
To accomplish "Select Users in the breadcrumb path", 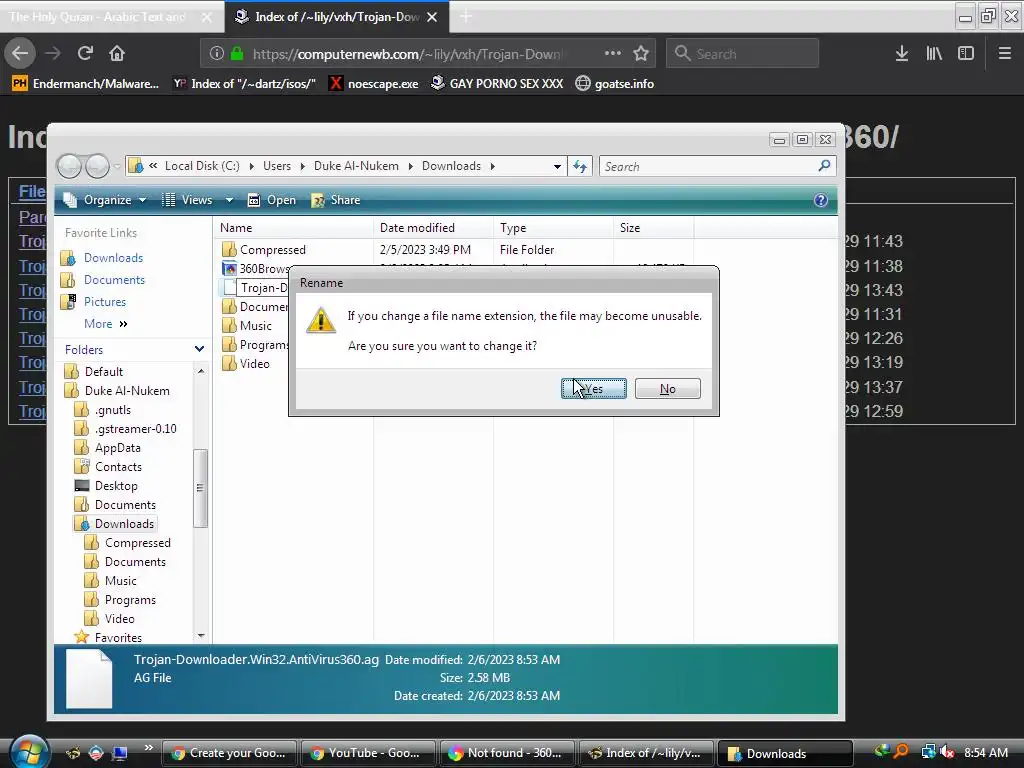I will pos(277,166).
